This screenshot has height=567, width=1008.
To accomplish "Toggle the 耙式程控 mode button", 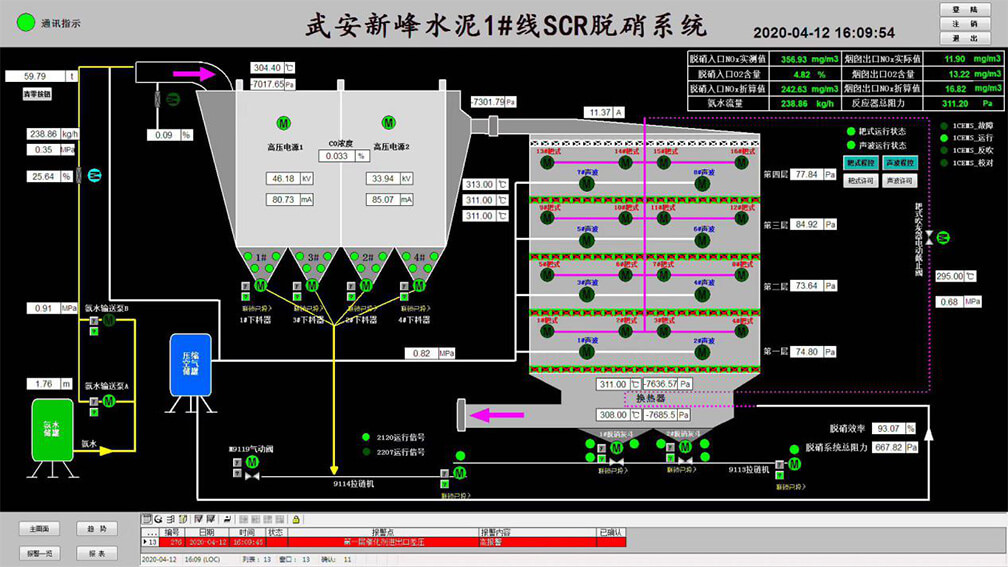I will (861, 162).
